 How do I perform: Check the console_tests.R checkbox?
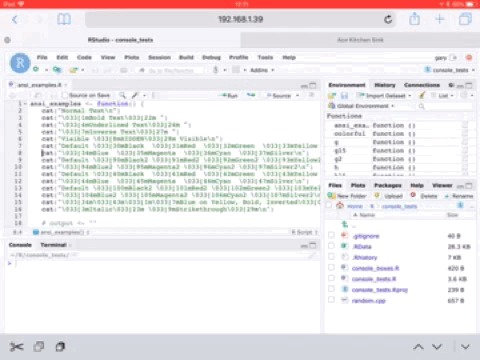[x=331, y=278]
